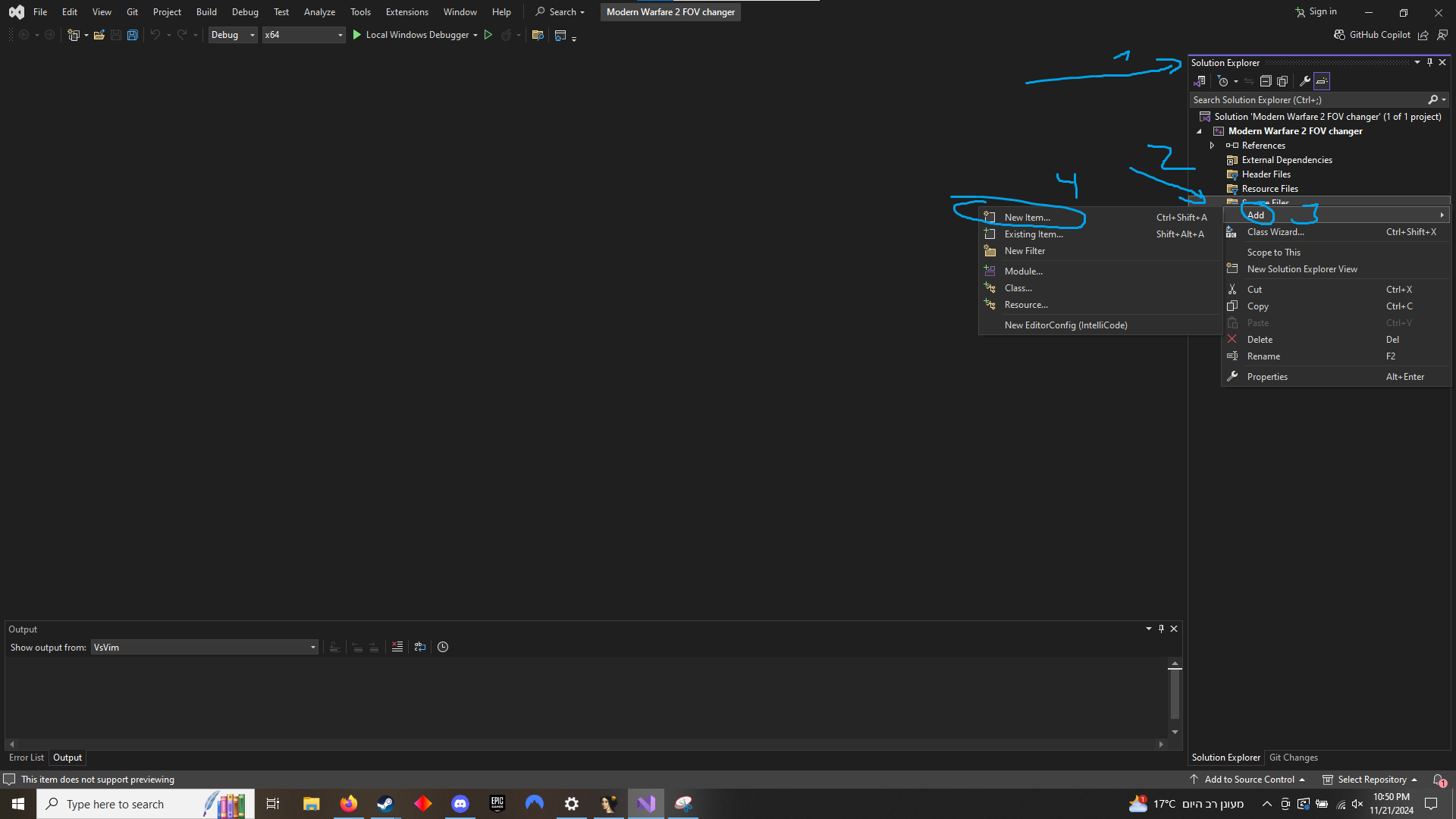Image resolution: width=1456 pixels, height=819 pixels.
Task: Open the x64 platform dropdown
Action: [303, 35]
